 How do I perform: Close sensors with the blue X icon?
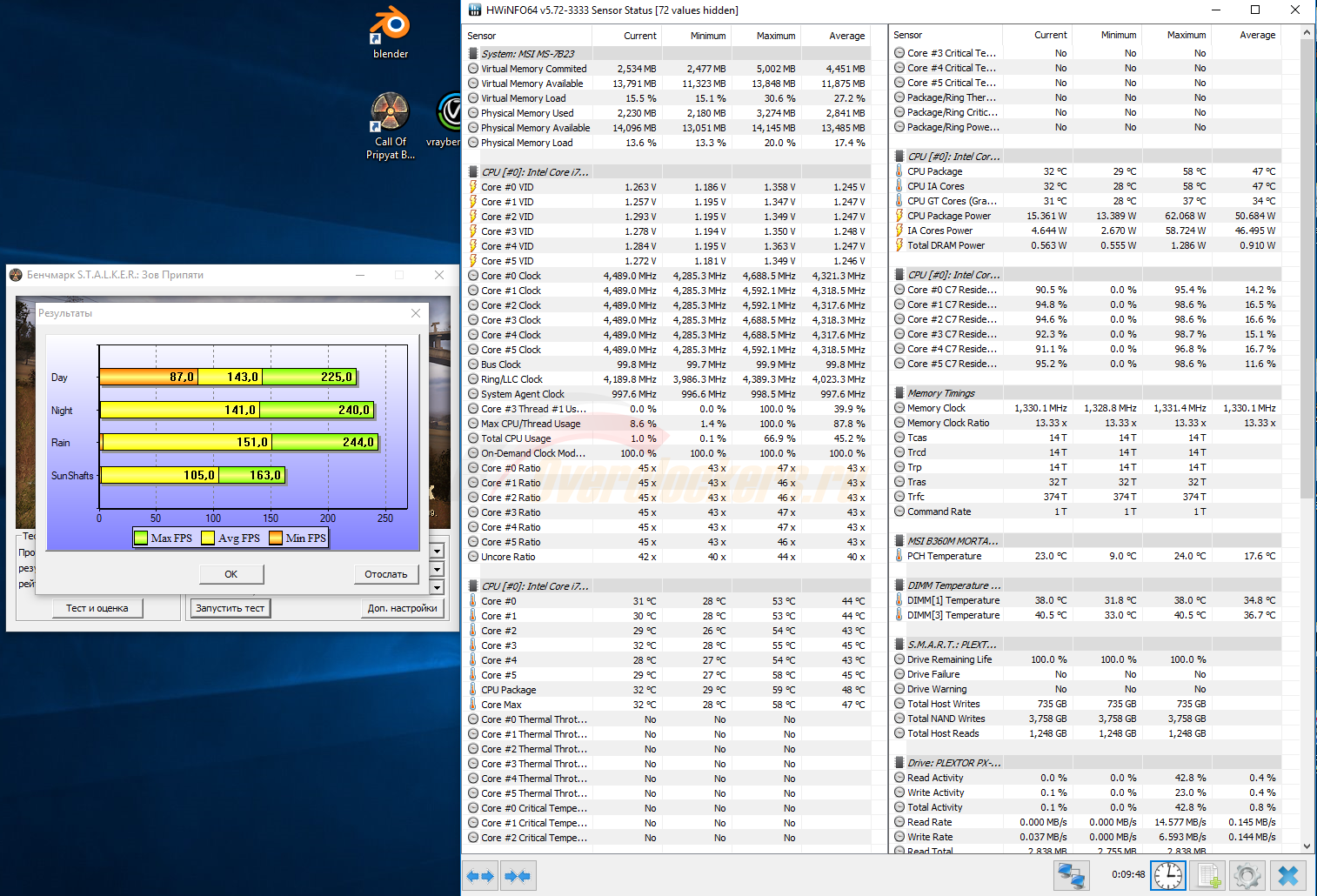tap(1288, 875)
